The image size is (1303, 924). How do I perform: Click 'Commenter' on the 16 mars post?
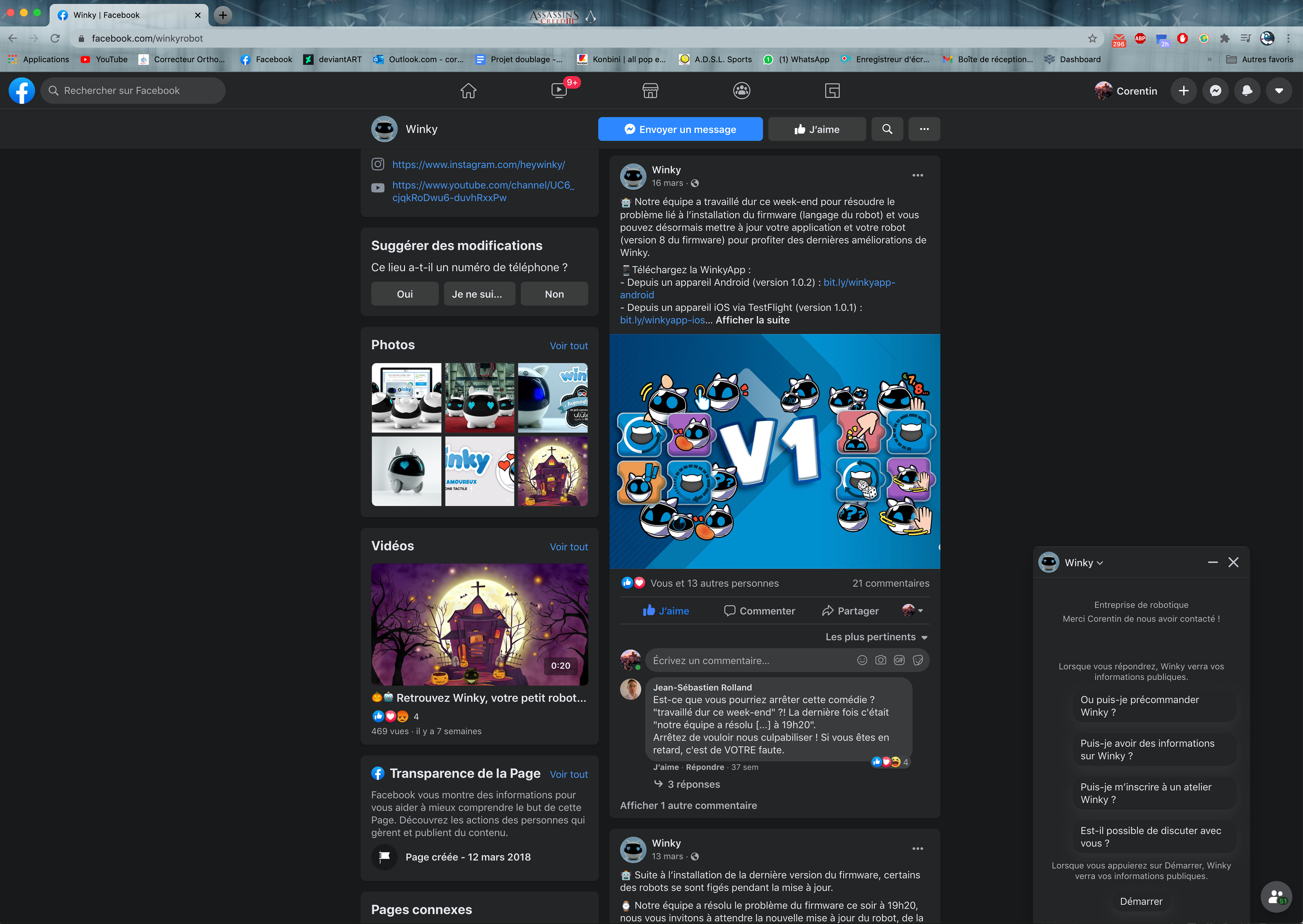point(759,611)
